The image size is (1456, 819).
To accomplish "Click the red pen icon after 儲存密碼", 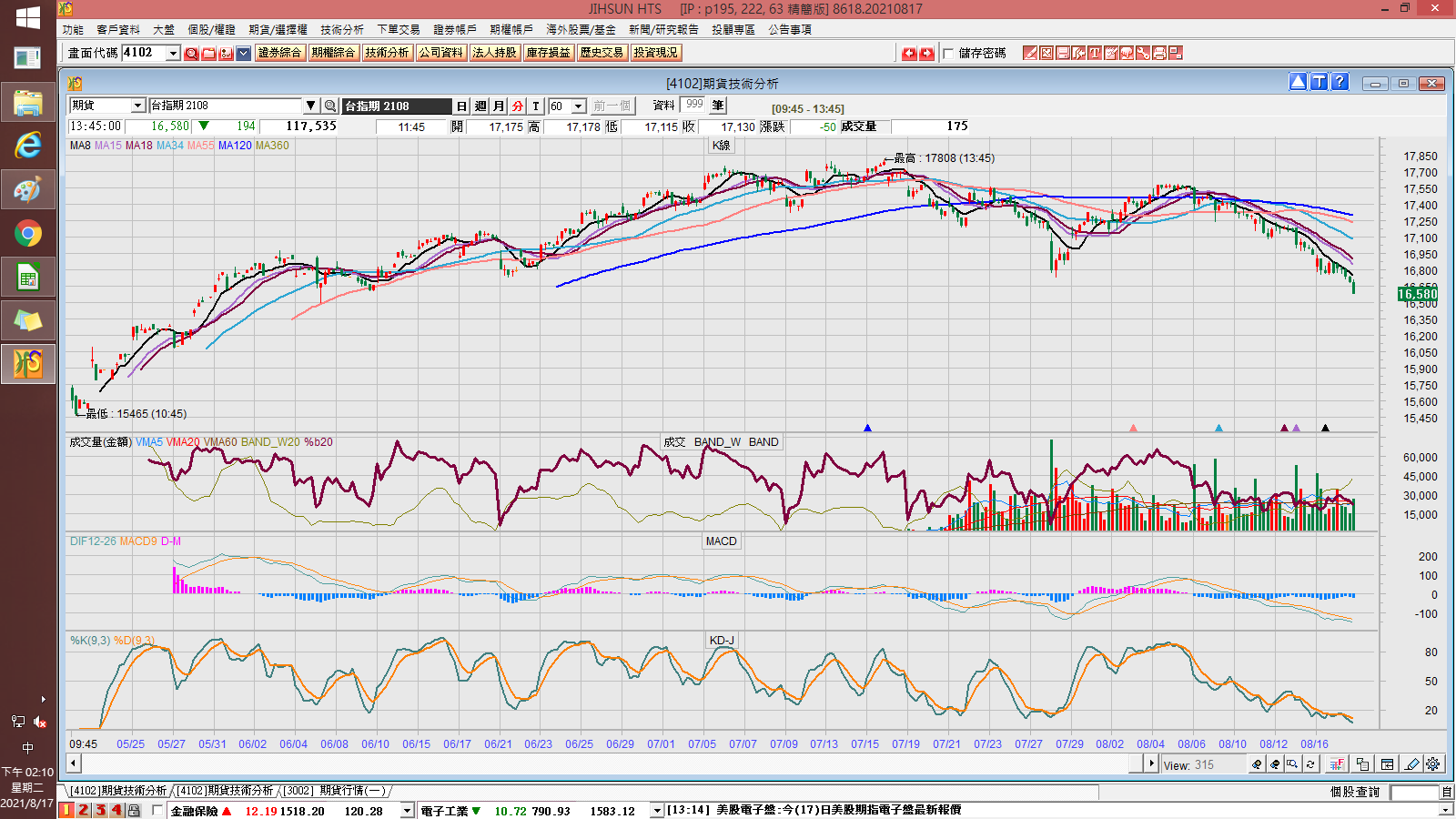I will click(x=1029, y=53).
